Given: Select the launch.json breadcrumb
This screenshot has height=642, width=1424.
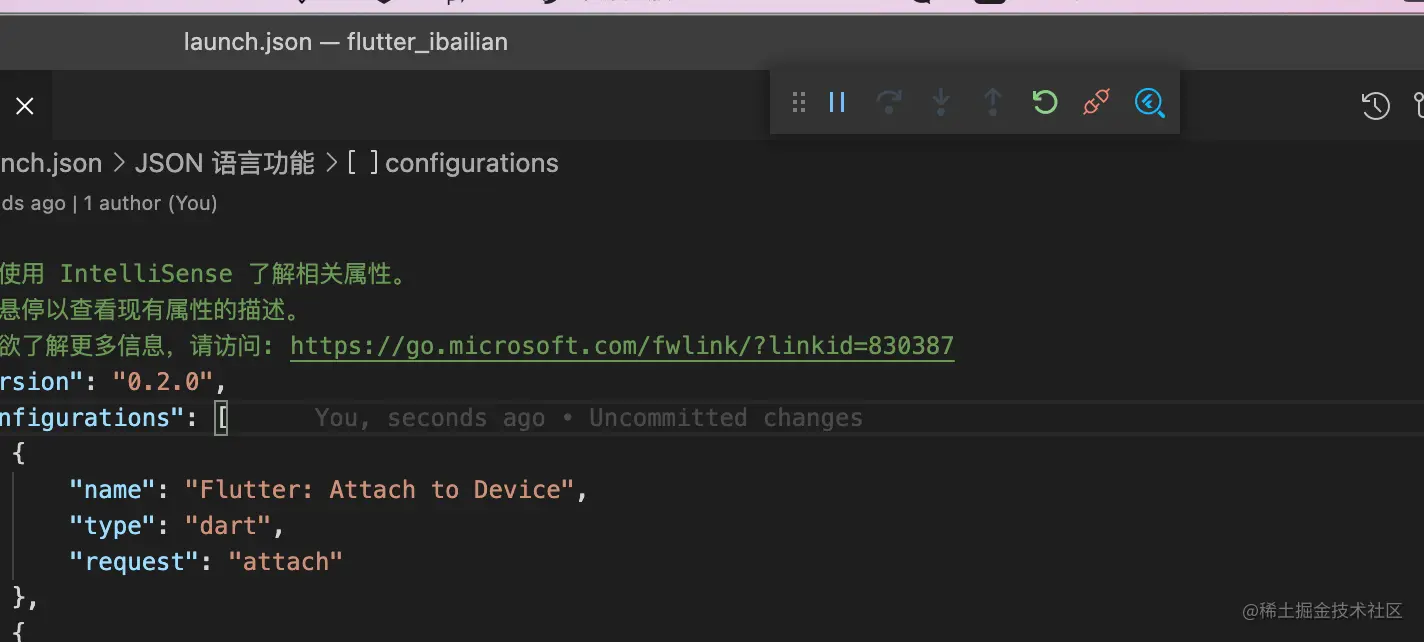Looking at the screenshot, I should point(50,163).
